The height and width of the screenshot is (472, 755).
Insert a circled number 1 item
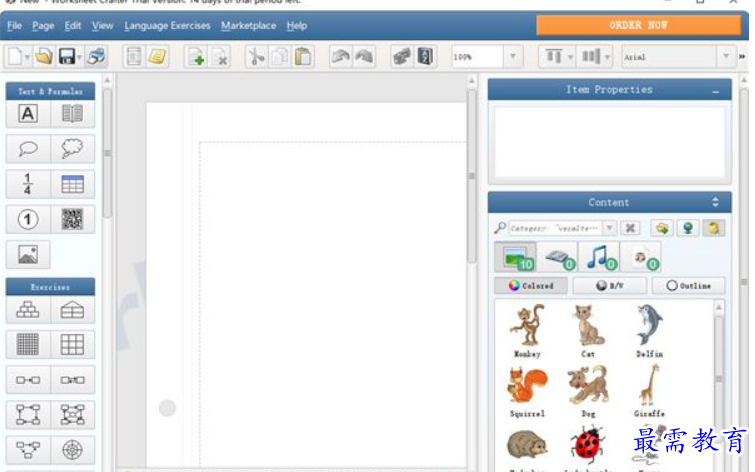point(28,220)
